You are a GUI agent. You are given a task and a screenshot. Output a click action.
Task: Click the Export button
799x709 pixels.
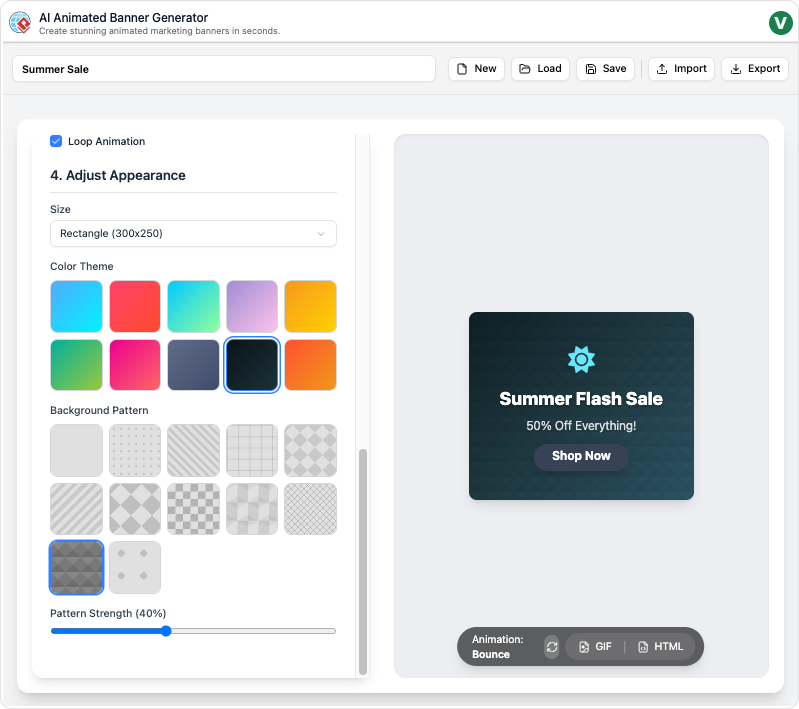(x=755, y=69)
